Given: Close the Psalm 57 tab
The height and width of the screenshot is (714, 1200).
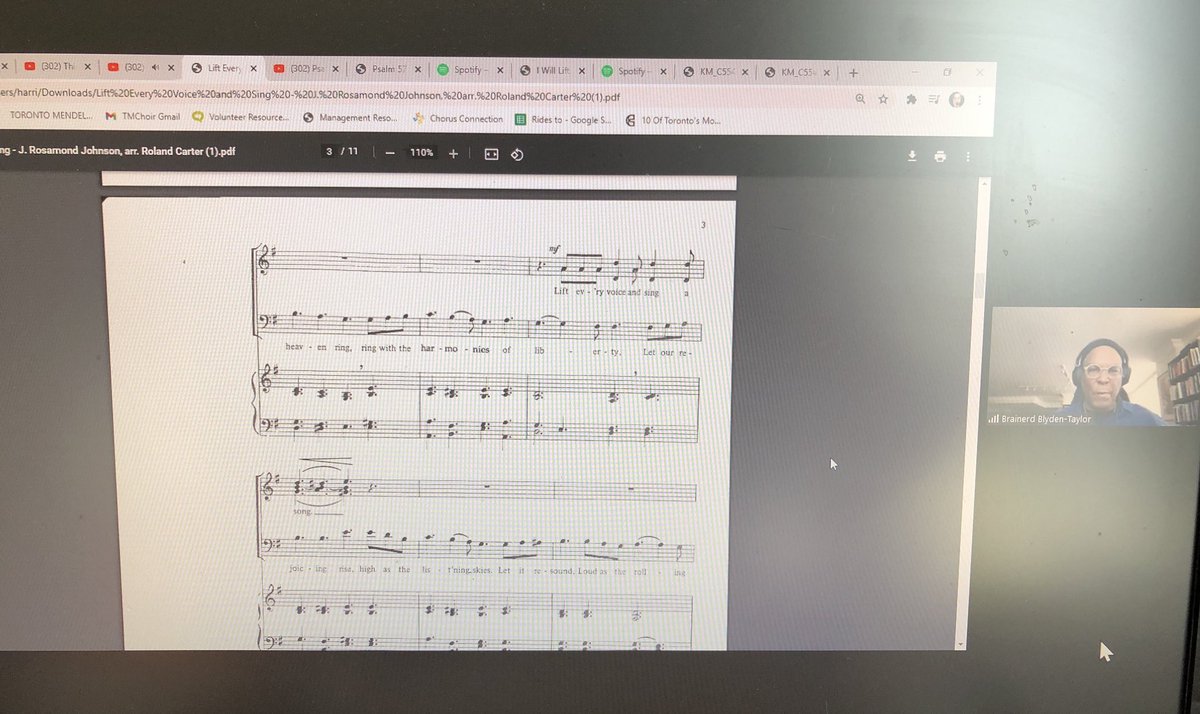Looking at the screenshot, I should (x=417, y=69).
